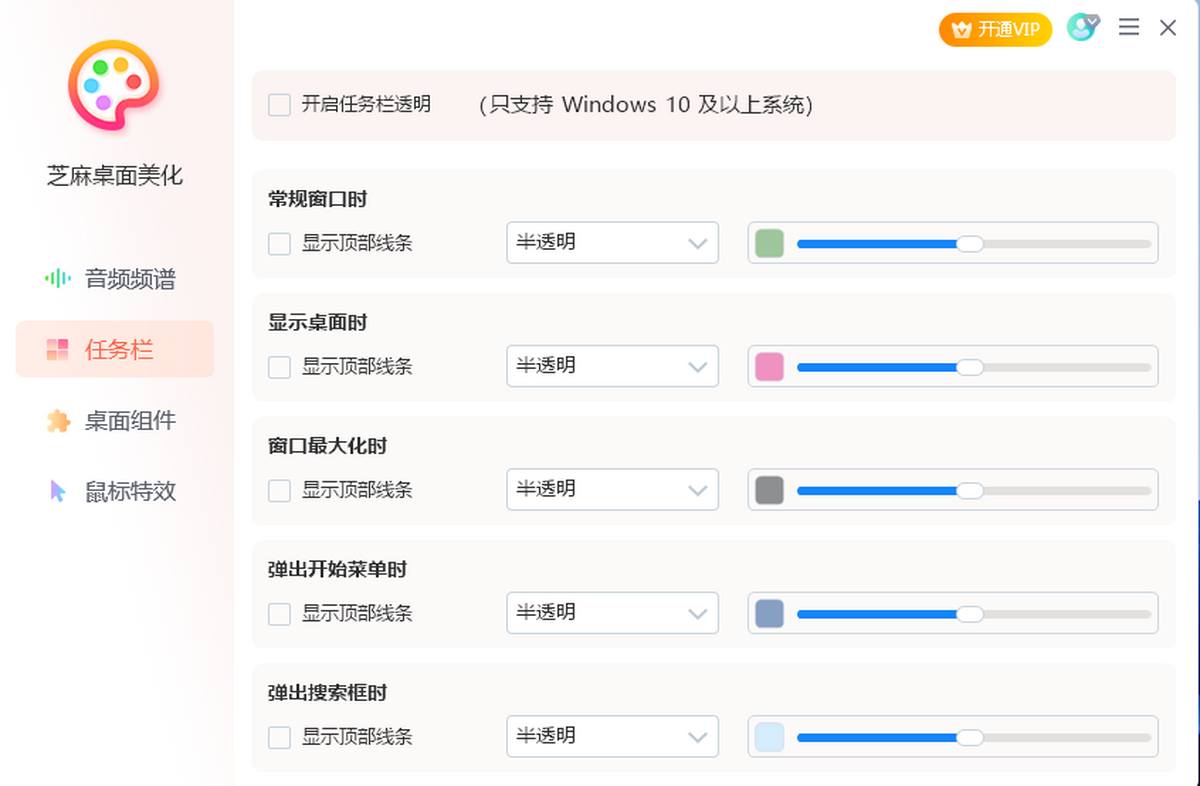Open the 半透明 dropdown under 弹出开始菜单时
Screen dimensions: 1200x786
point(612,613)
